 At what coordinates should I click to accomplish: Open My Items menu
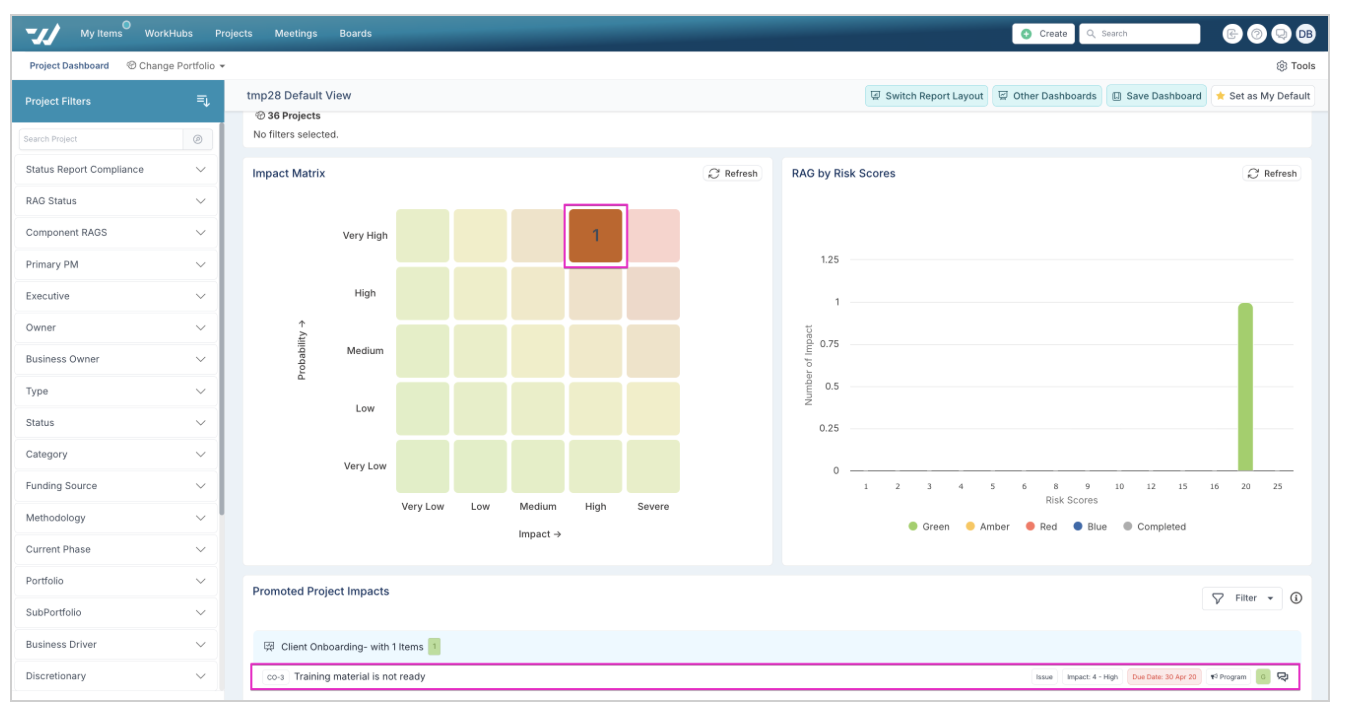101,34
